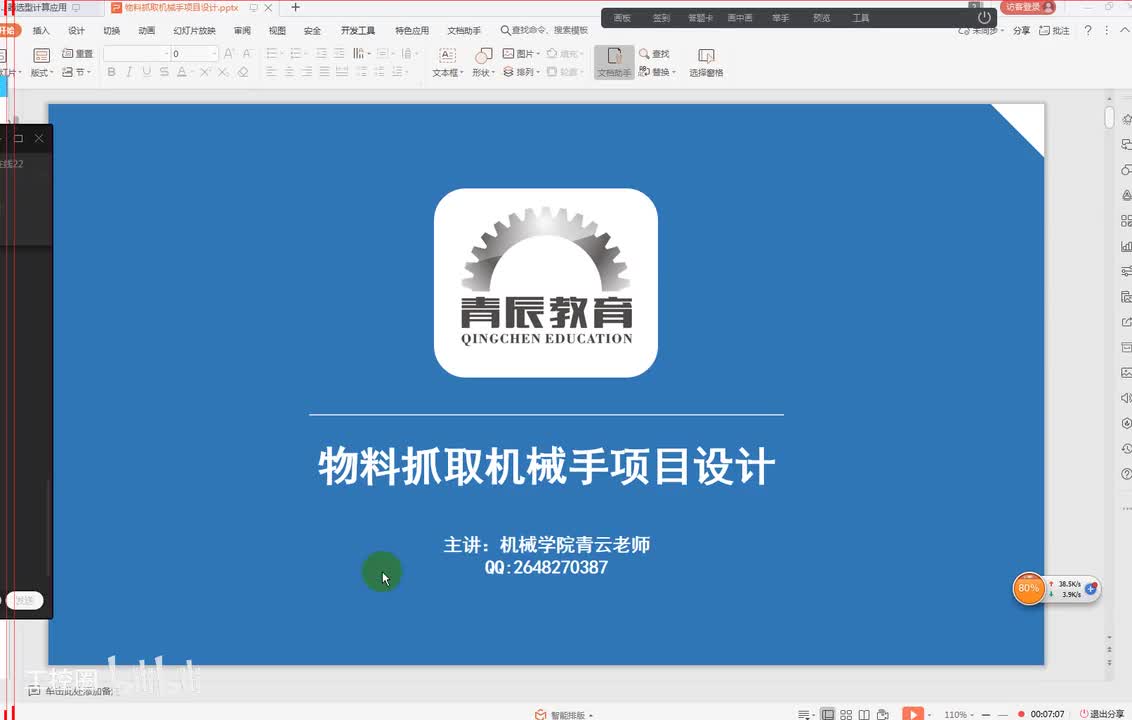Click the 访客登录 guest login button
Image resolution: width=1132 pixels, height=720 pixels.
coord(1029,7)
